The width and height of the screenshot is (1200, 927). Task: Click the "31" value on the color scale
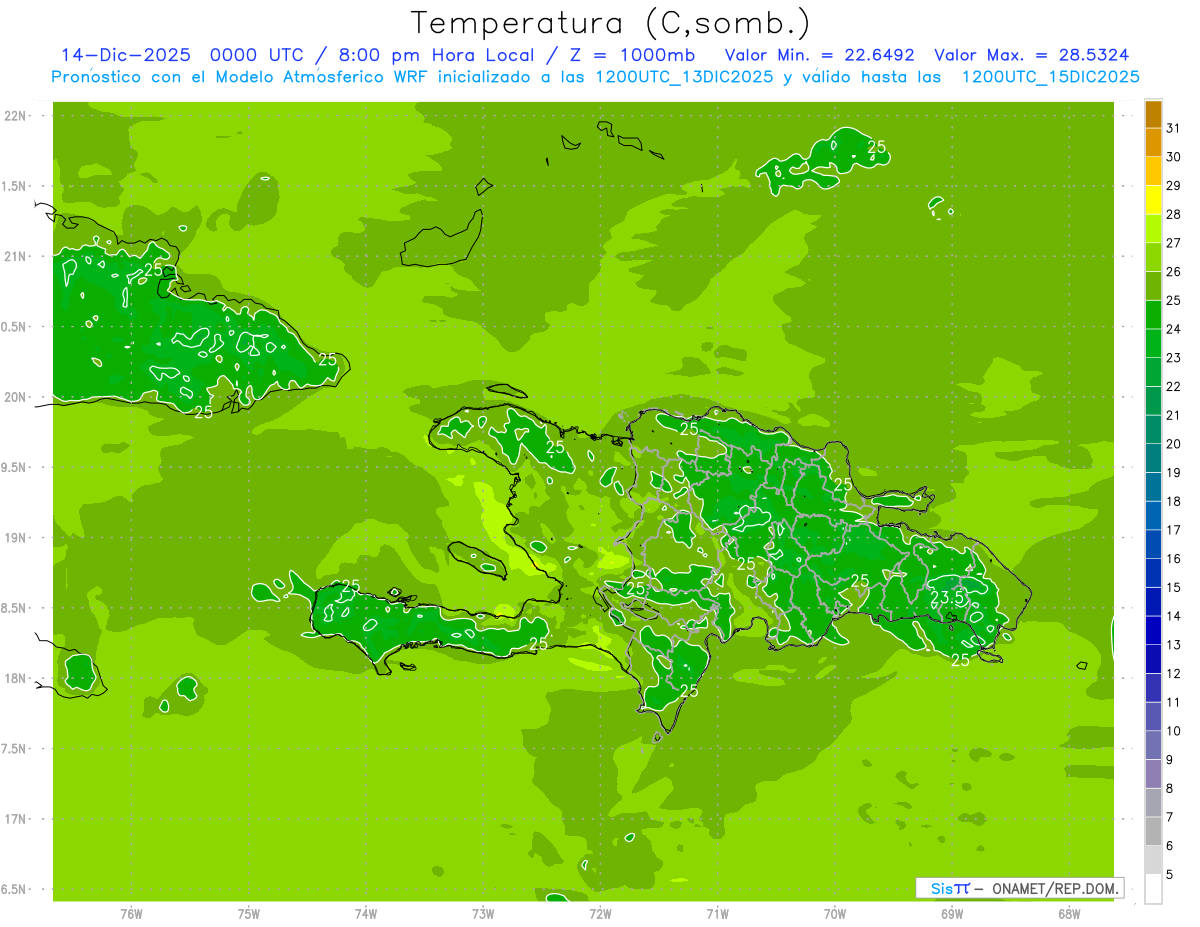tap(1174, 128)
